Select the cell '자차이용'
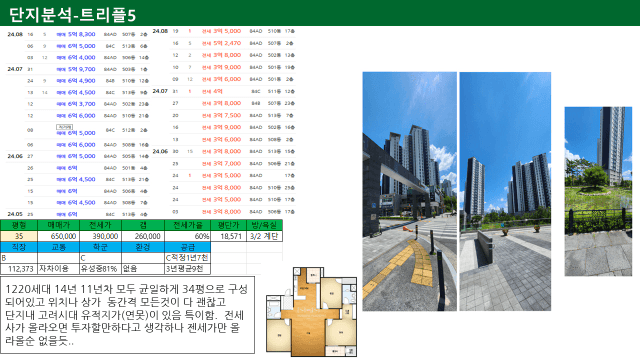This screenshot has height=360, width=640. tap(59, 269)
